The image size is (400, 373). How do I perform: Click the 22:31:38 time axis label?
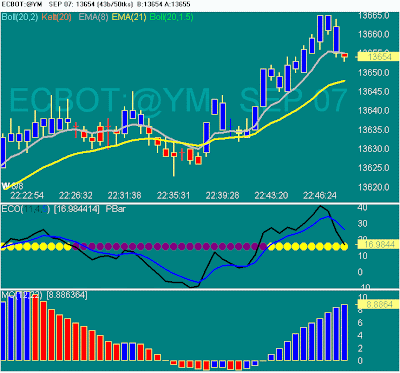124,195
